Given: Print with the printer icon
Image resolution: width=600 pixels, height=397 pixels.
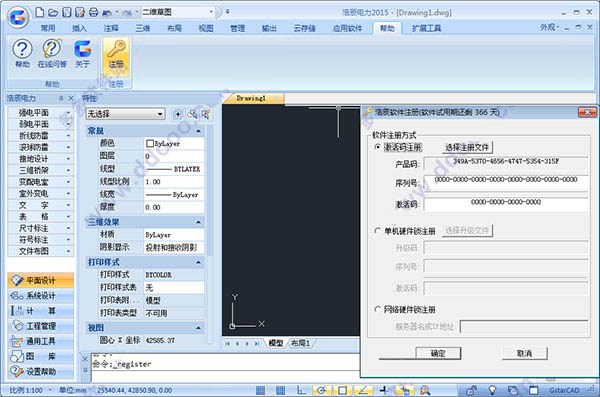Looking at the screenshot, I should [93, 13].
